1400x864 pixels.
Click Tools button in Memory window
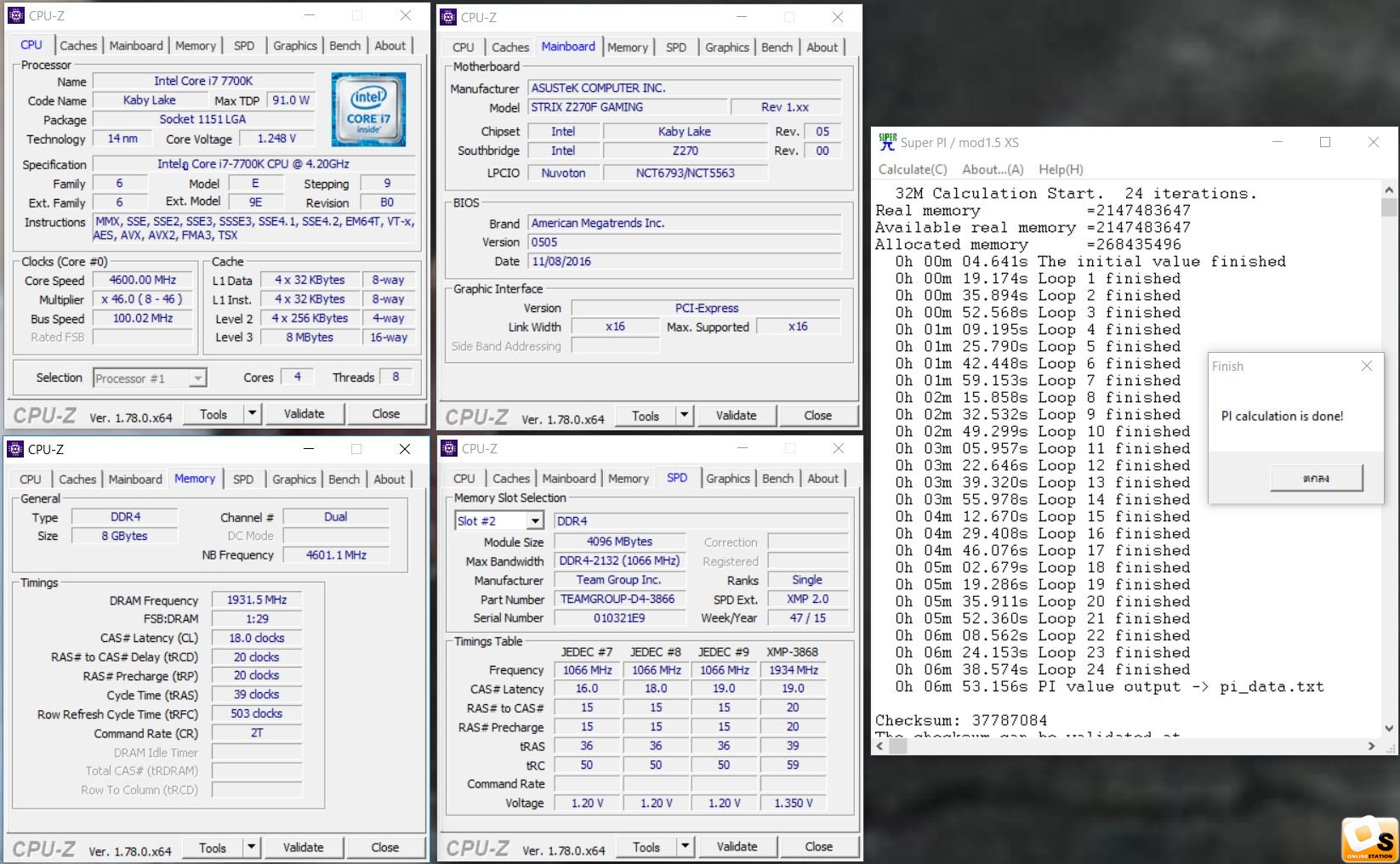coord(213,848)
